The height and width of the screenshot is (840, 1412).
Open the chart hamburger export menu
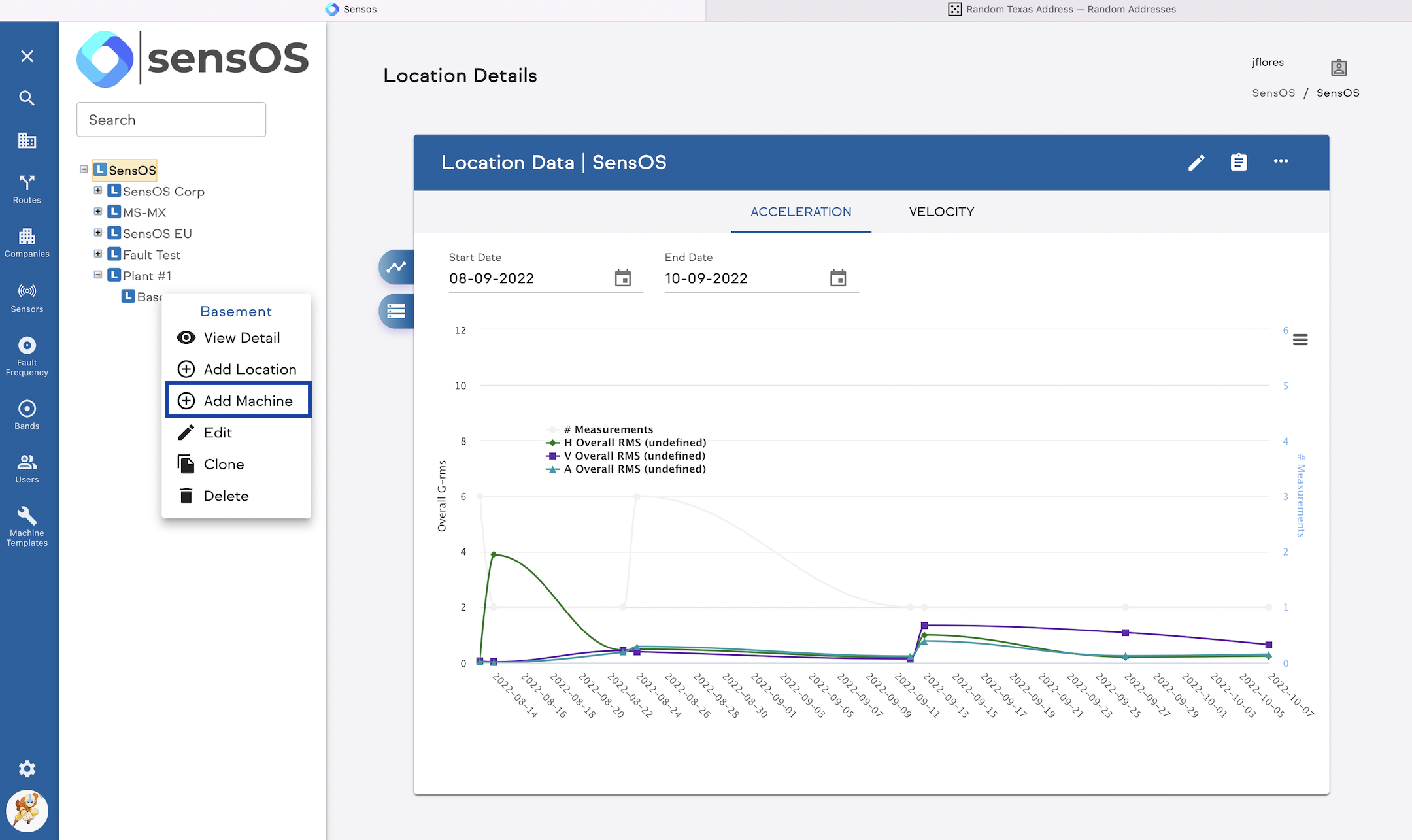pos(1300,340)
